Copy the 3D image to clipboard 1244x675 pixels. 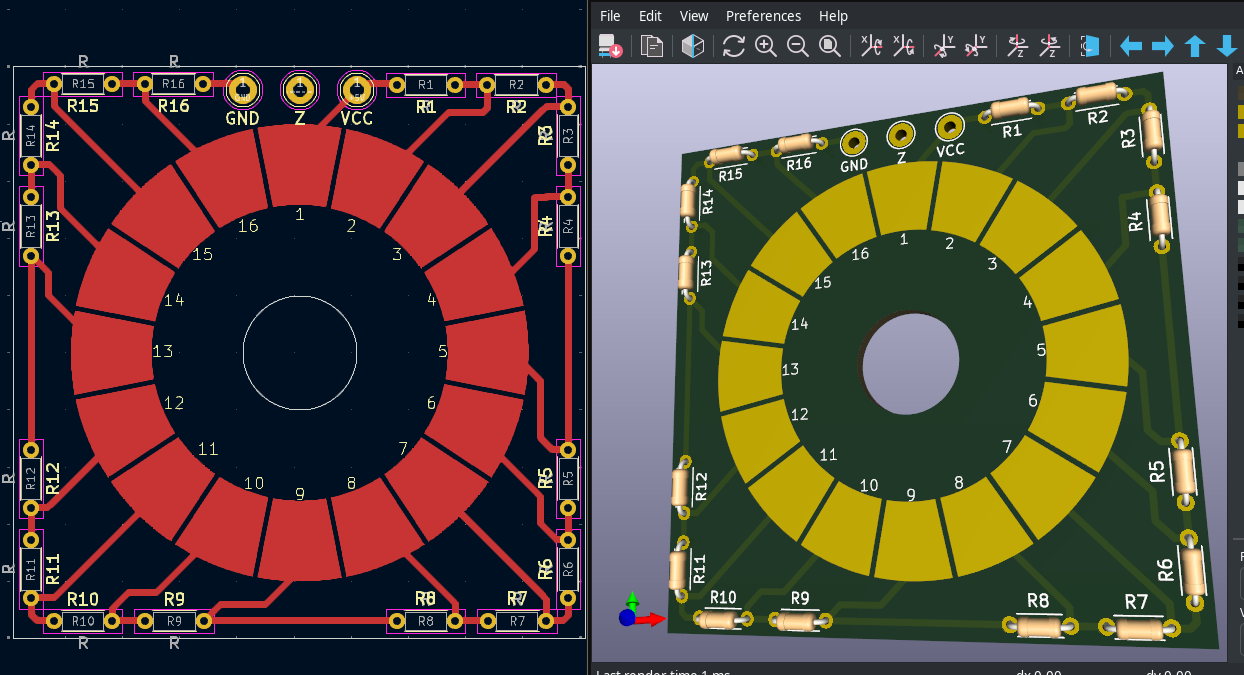tap(651, 45)
